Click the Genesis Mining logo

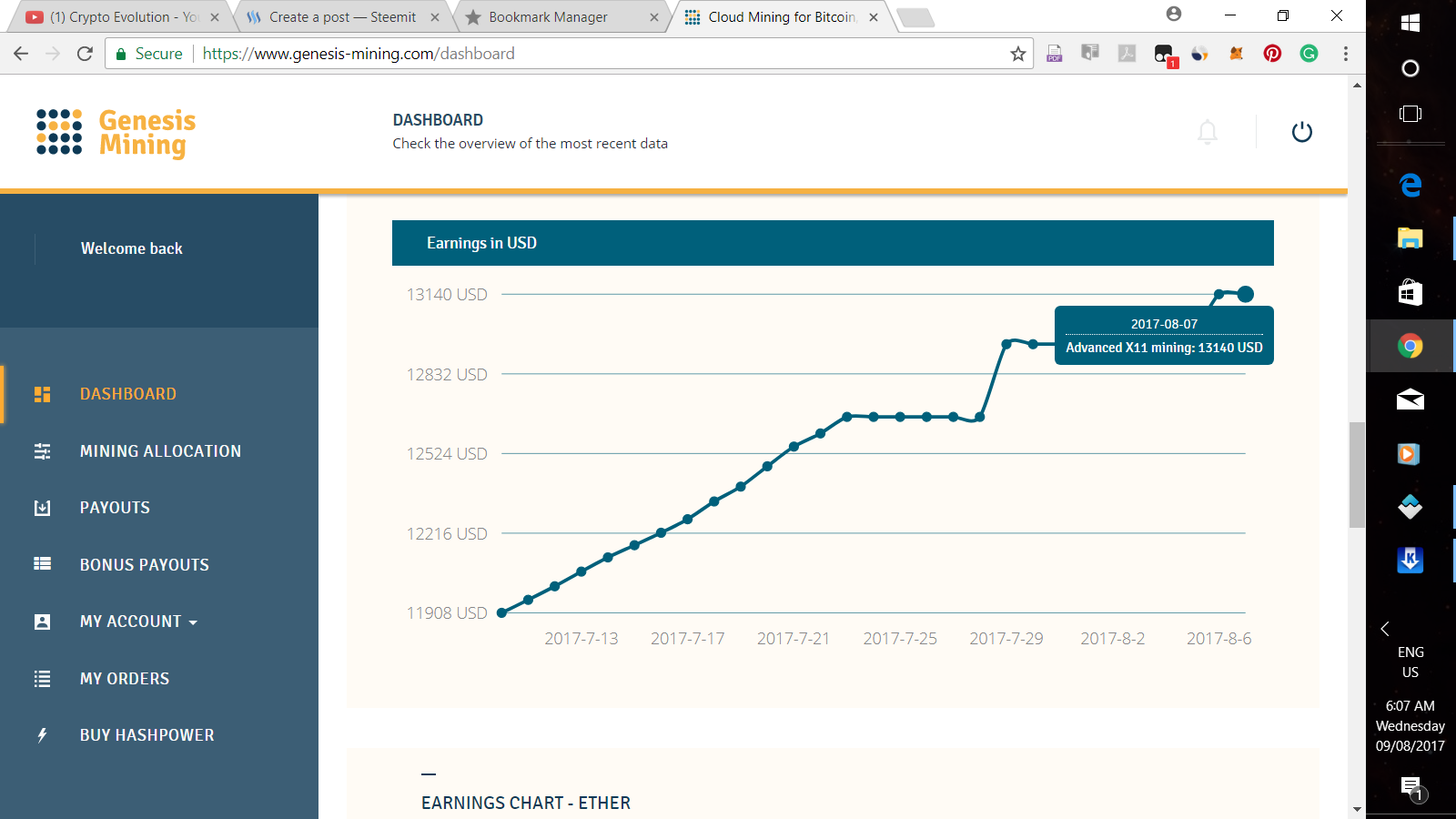pyautogui.click(x=116, y=133)
